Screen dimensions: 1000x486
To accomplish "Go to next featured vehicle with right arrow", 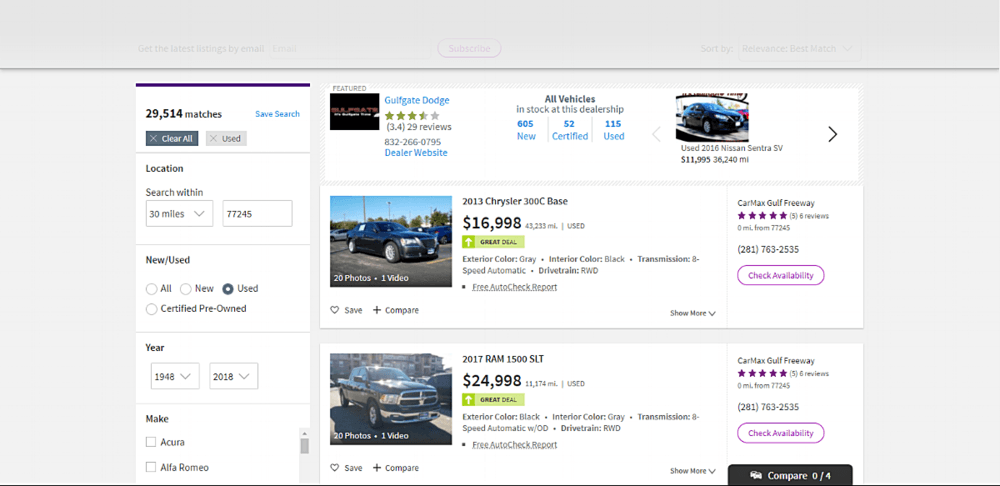I will click(x=832, y=134).
